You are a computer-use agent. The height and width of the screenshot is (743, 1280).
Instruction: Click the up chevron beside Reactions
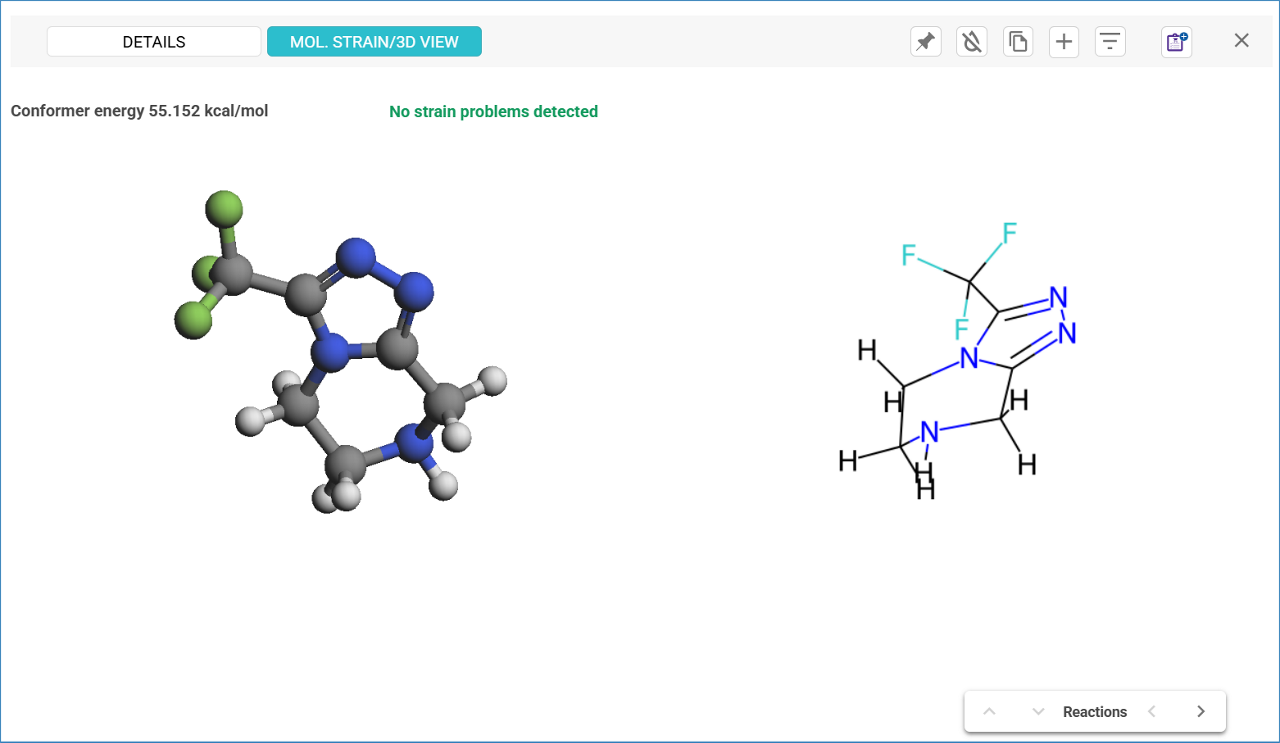(990, 712)
